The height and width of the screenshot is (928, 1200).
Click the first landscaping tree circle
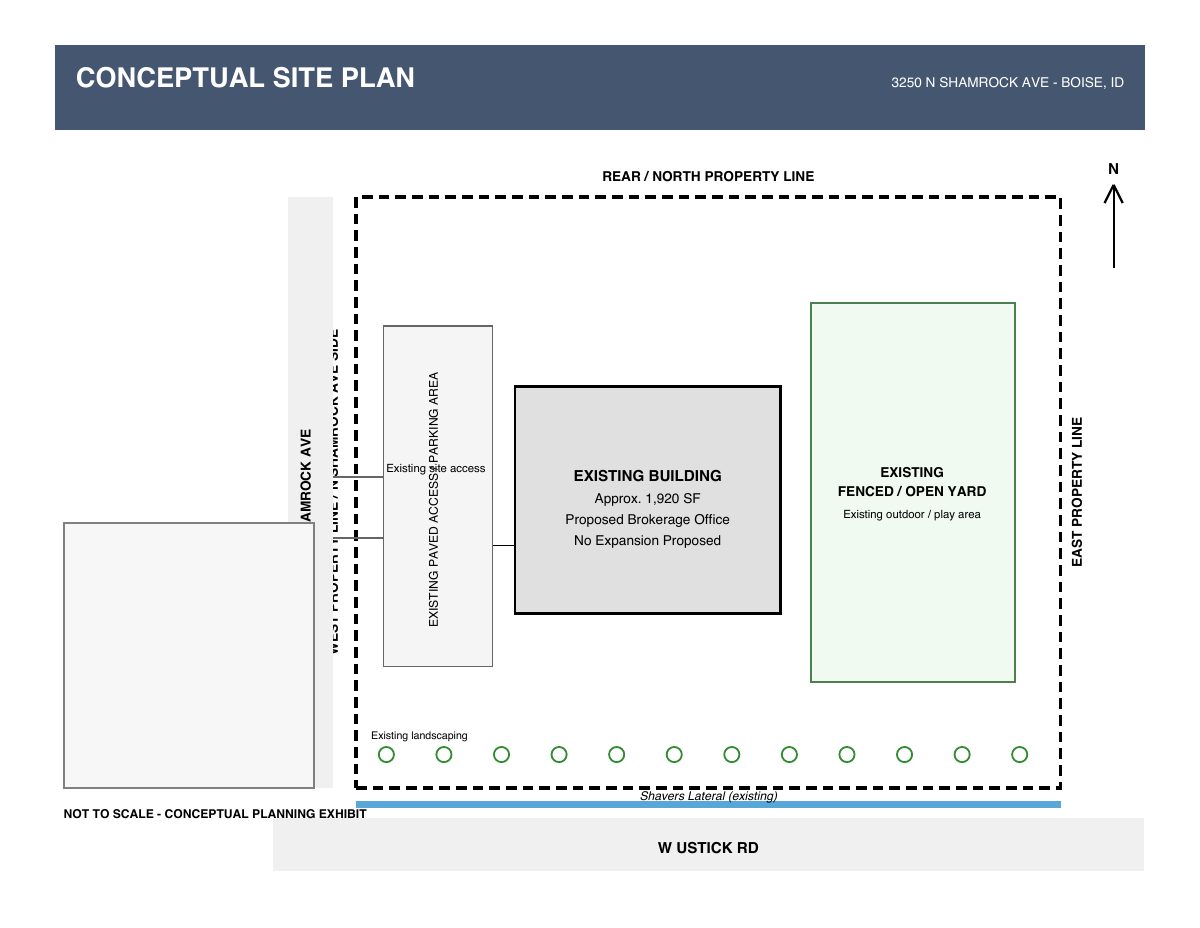[386, 754]
